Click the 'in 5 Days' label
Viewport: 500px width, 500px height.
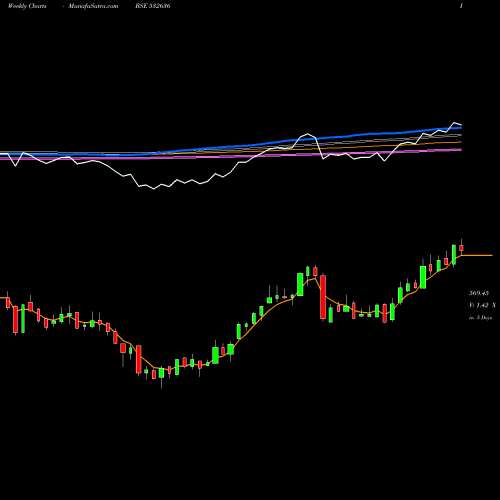[481, 318]
